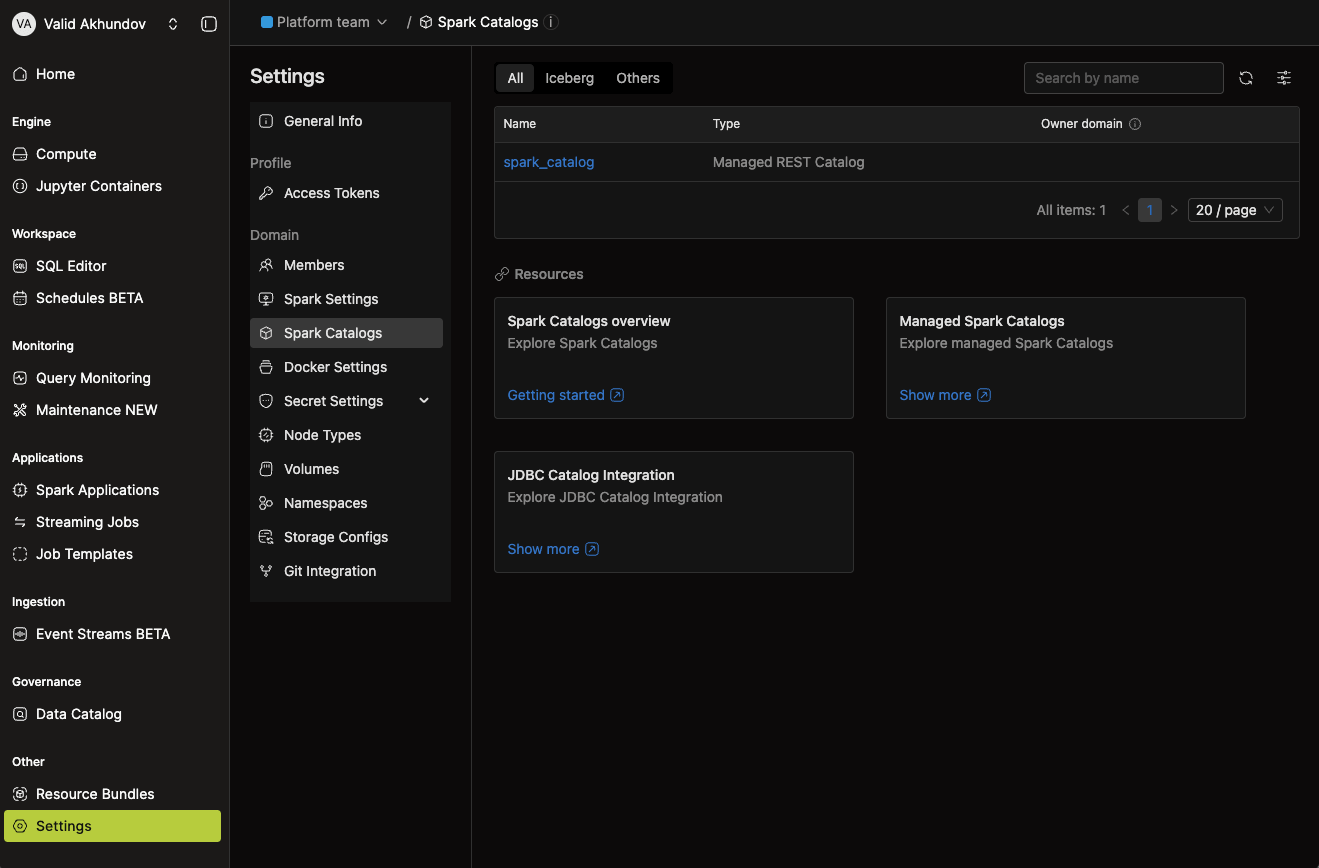
Task: Click the refresh icon beside search
Action: tap(1246, 78)
